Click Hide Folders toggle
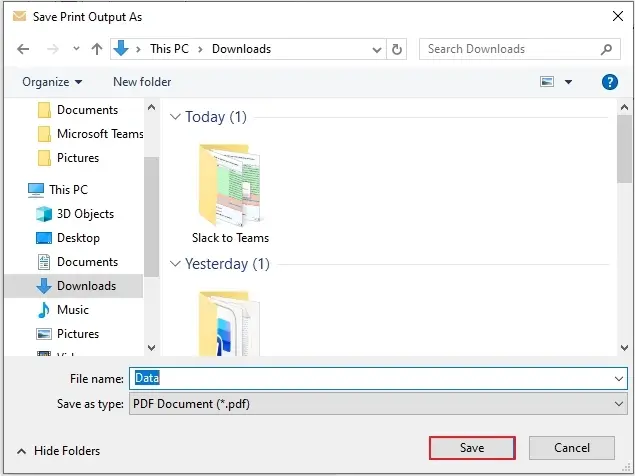This screenshot has height=476, width=635. [59, 451]
